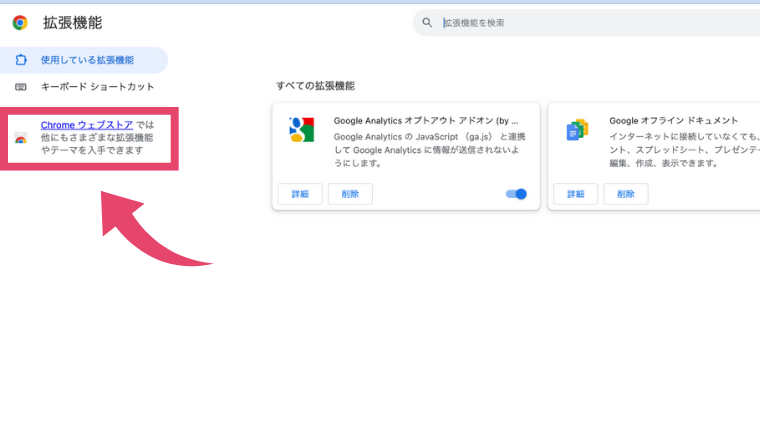760x428 pixels.
Task: Click the puzzle icon beside 使用している拡張機能
Action: 21,60
